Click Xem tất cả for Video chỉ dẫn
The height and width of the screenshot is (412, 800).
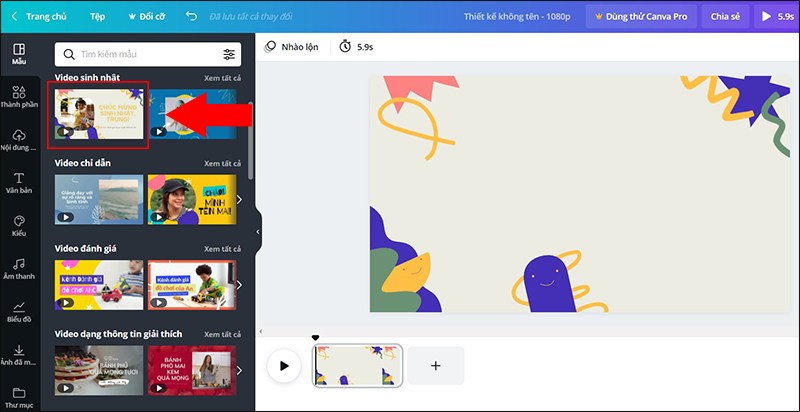(x=222, y=164)
